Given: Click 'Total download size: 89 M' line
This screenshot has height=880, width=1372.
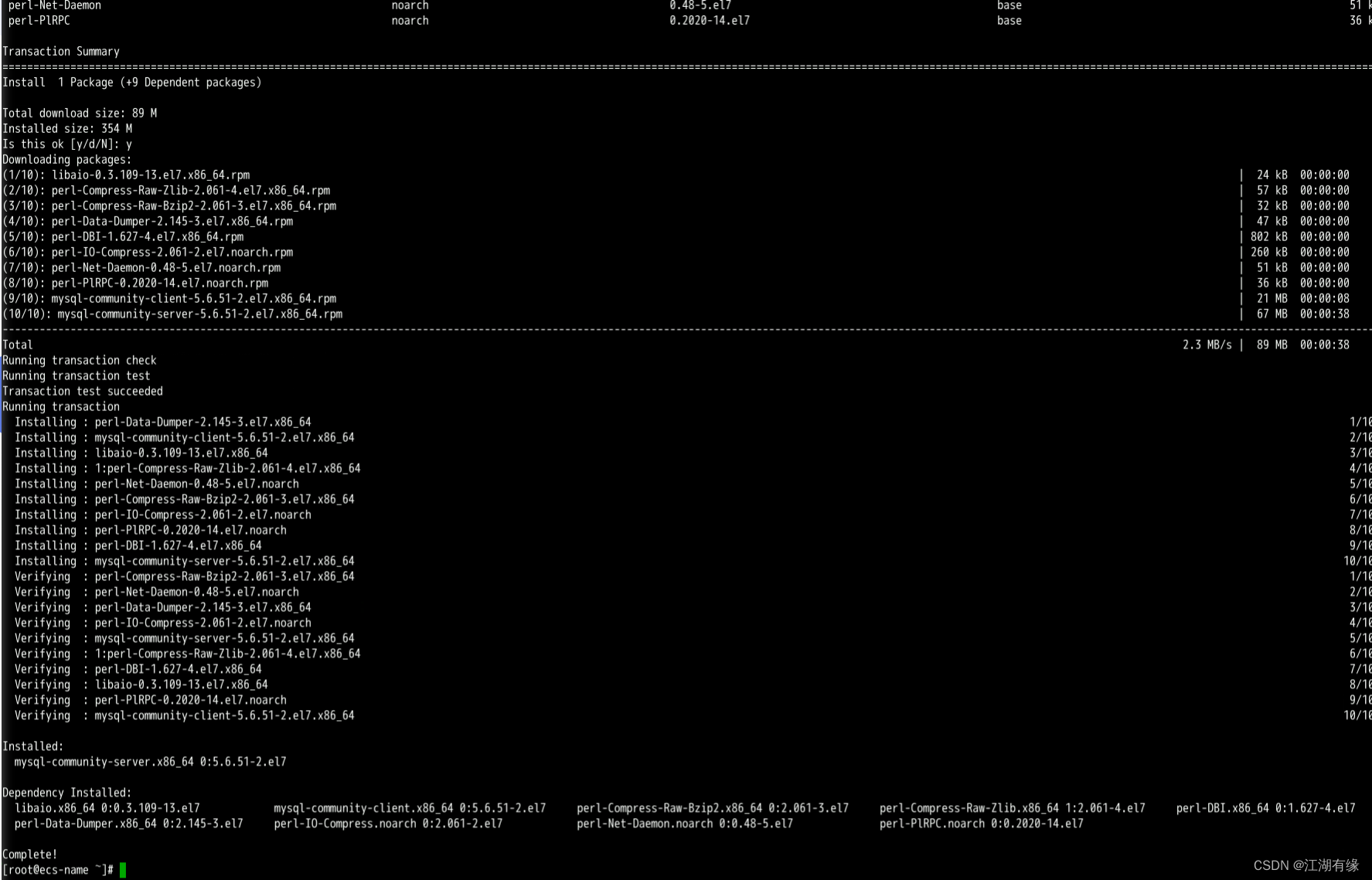Looking at the screenshot, I should click(x=80, y=114).
